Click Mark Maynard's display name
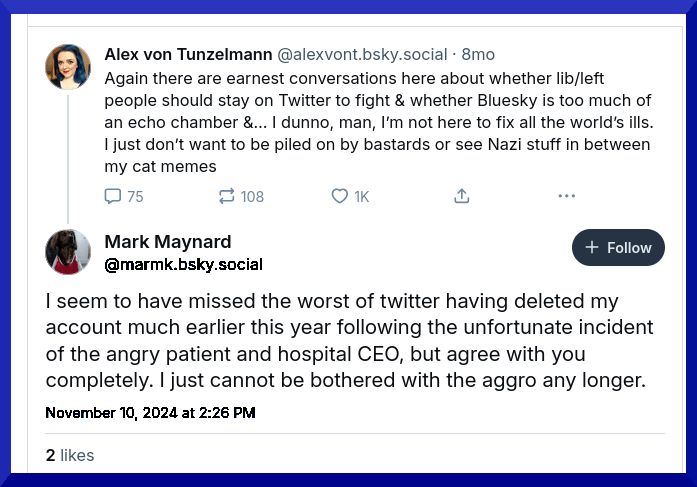 168,241
